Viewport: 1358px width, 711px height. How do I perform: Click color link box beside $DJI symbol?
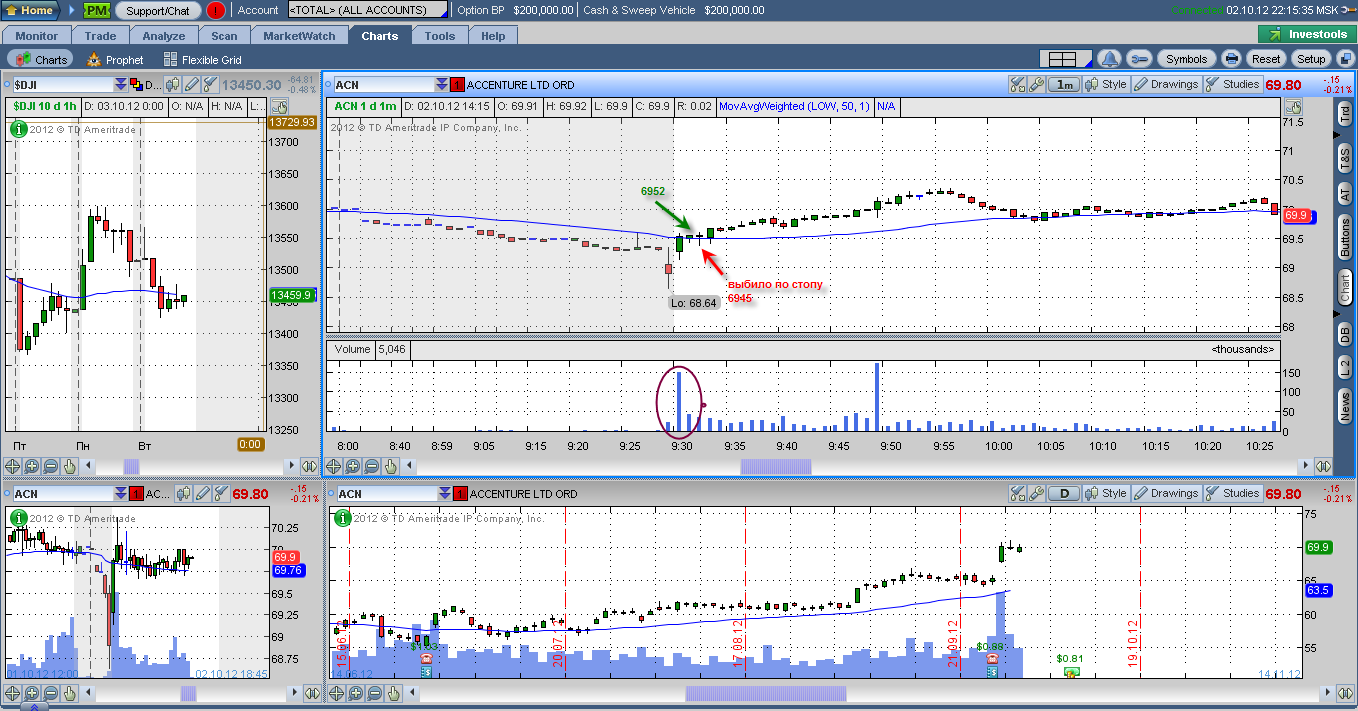point(137,85)
